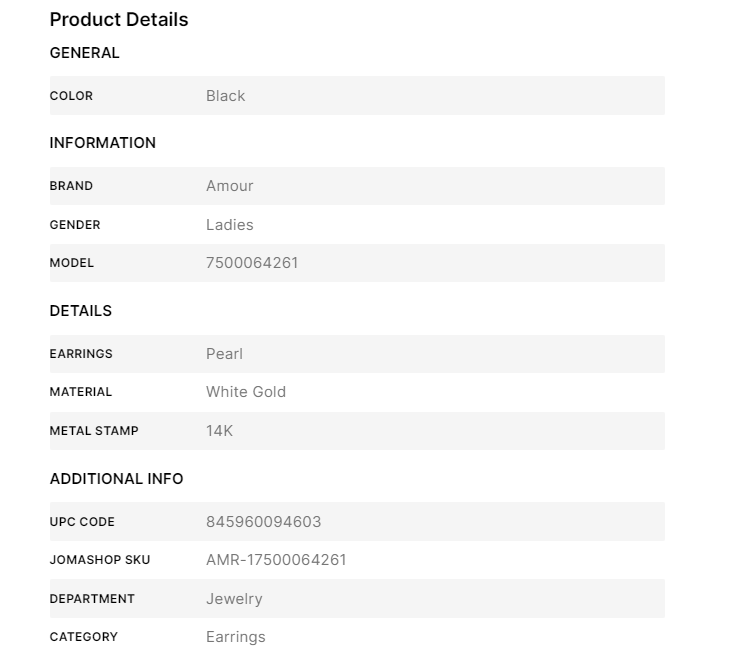Select the 14K metal stamp value
This screenshot has width=747, height=652.
(219, 431)
